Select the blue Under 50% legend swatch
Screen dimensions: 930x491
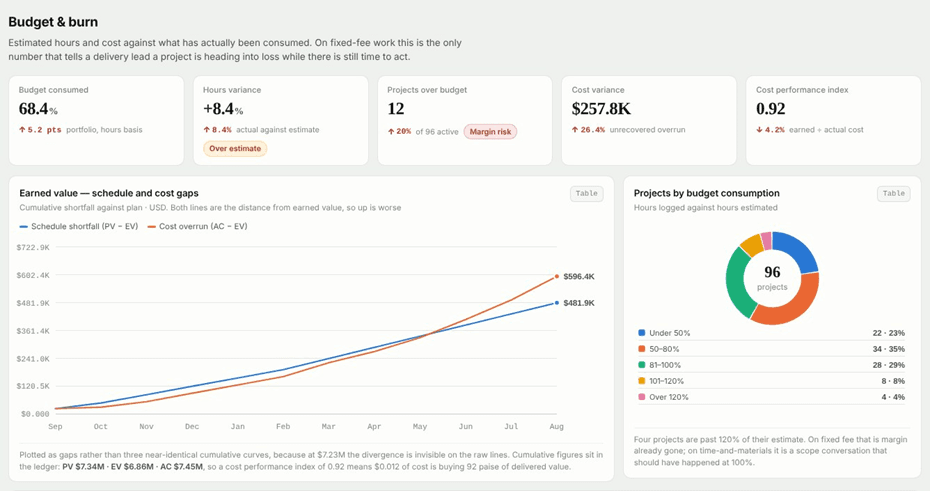tap(641, 333)
